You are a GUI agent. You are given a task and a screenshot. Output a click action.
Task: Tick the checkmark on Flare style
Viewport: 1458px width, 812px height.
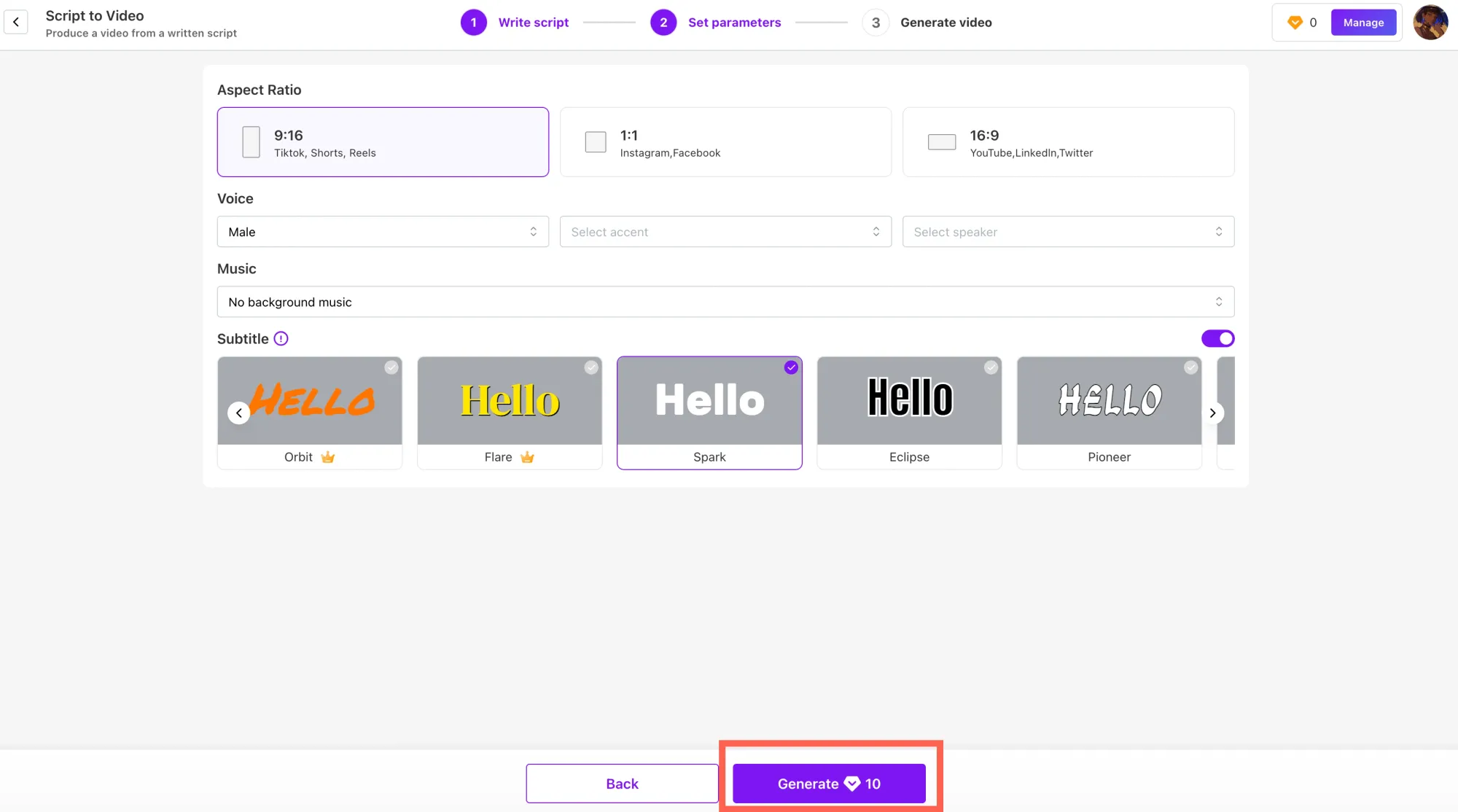(591, 367)
